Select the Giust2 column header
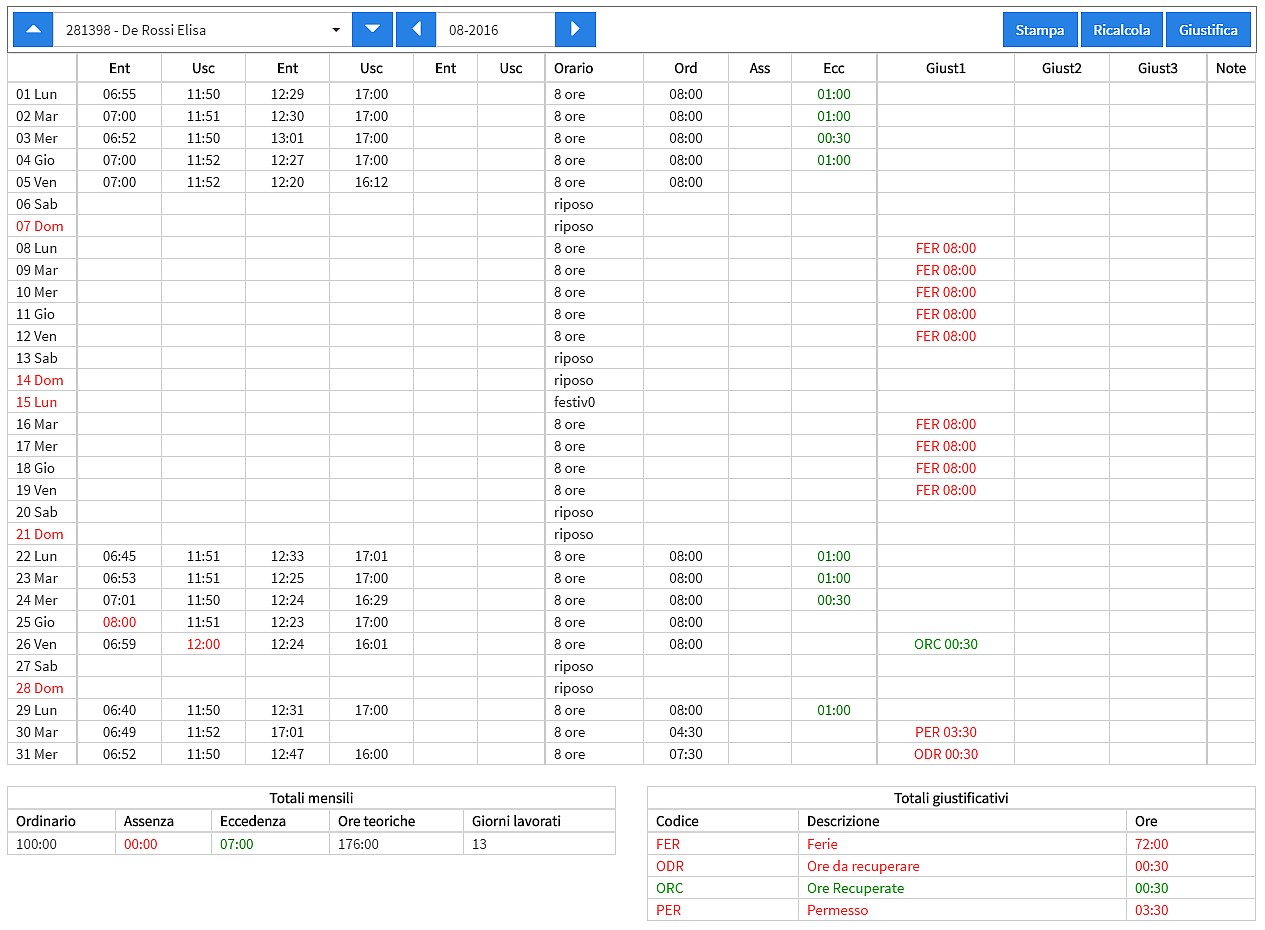The image size is (1265, 930). [x=1062, y=68]
